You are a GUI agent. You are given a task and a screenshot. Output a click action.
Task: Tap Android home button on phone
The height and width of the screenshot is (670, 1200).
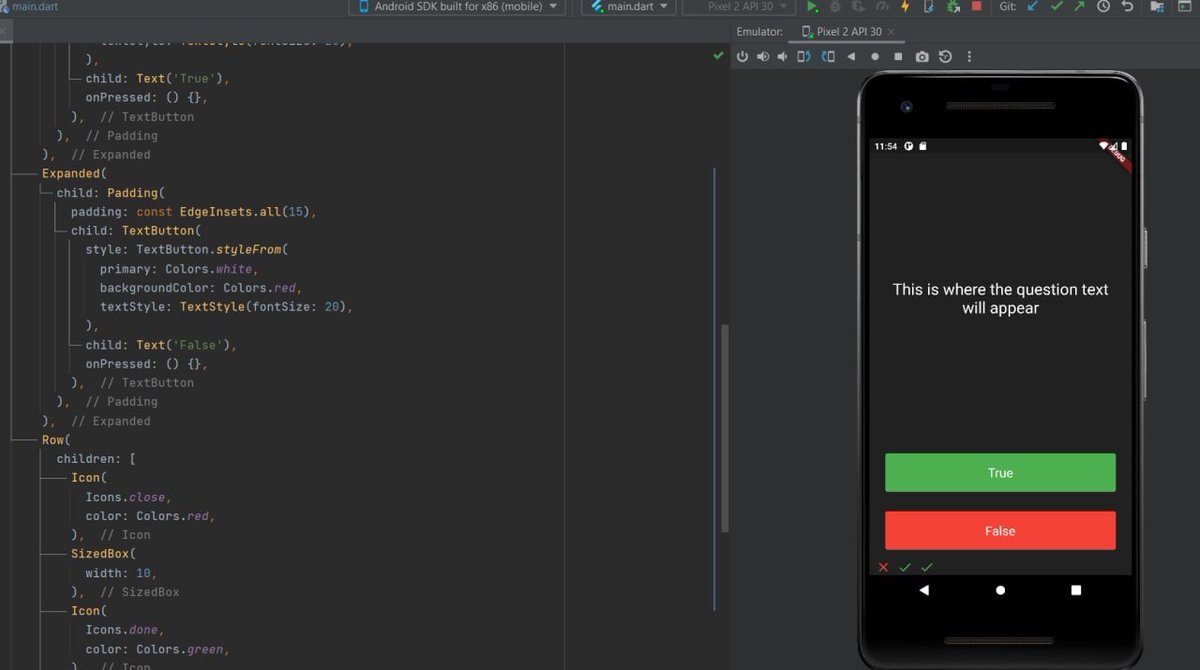pos(1000,590)
